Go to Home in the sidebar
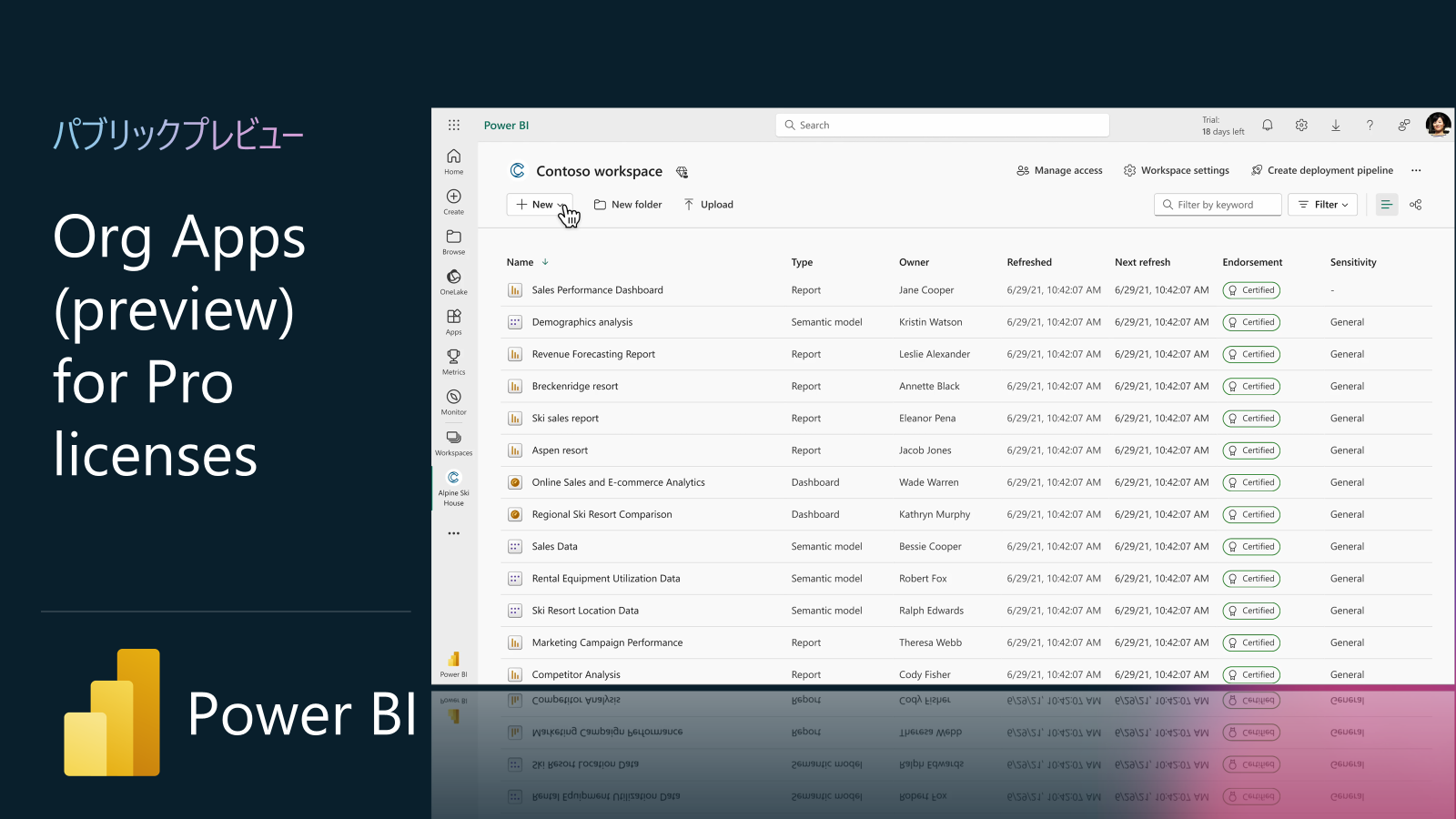 454,162
